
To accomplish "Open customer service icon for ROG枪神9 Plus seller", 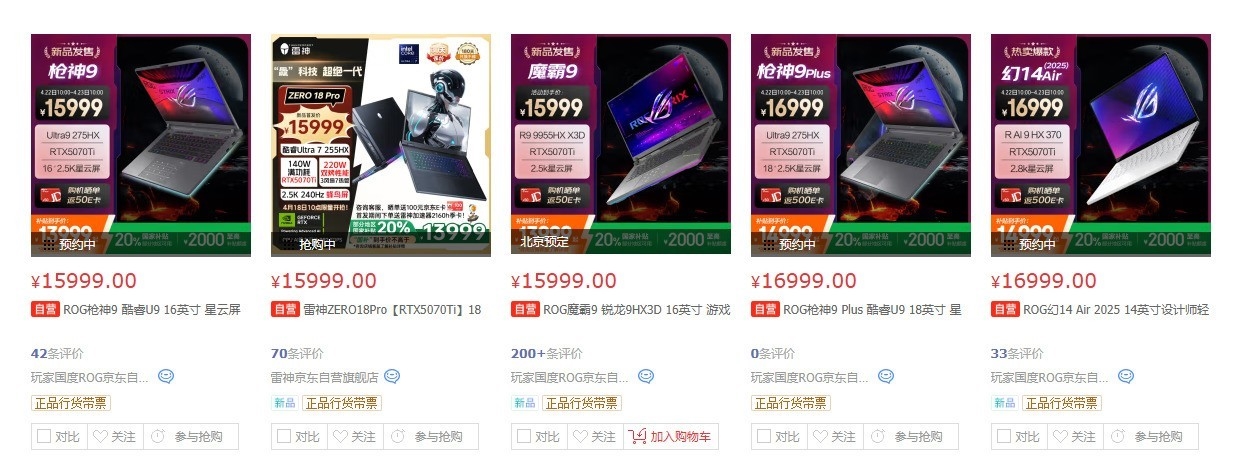I will [886, 377].
